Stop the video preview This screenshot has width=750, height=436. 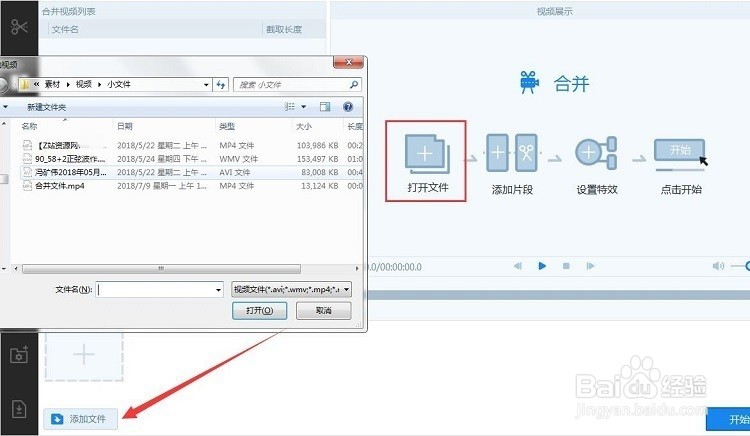click(566, 266)
